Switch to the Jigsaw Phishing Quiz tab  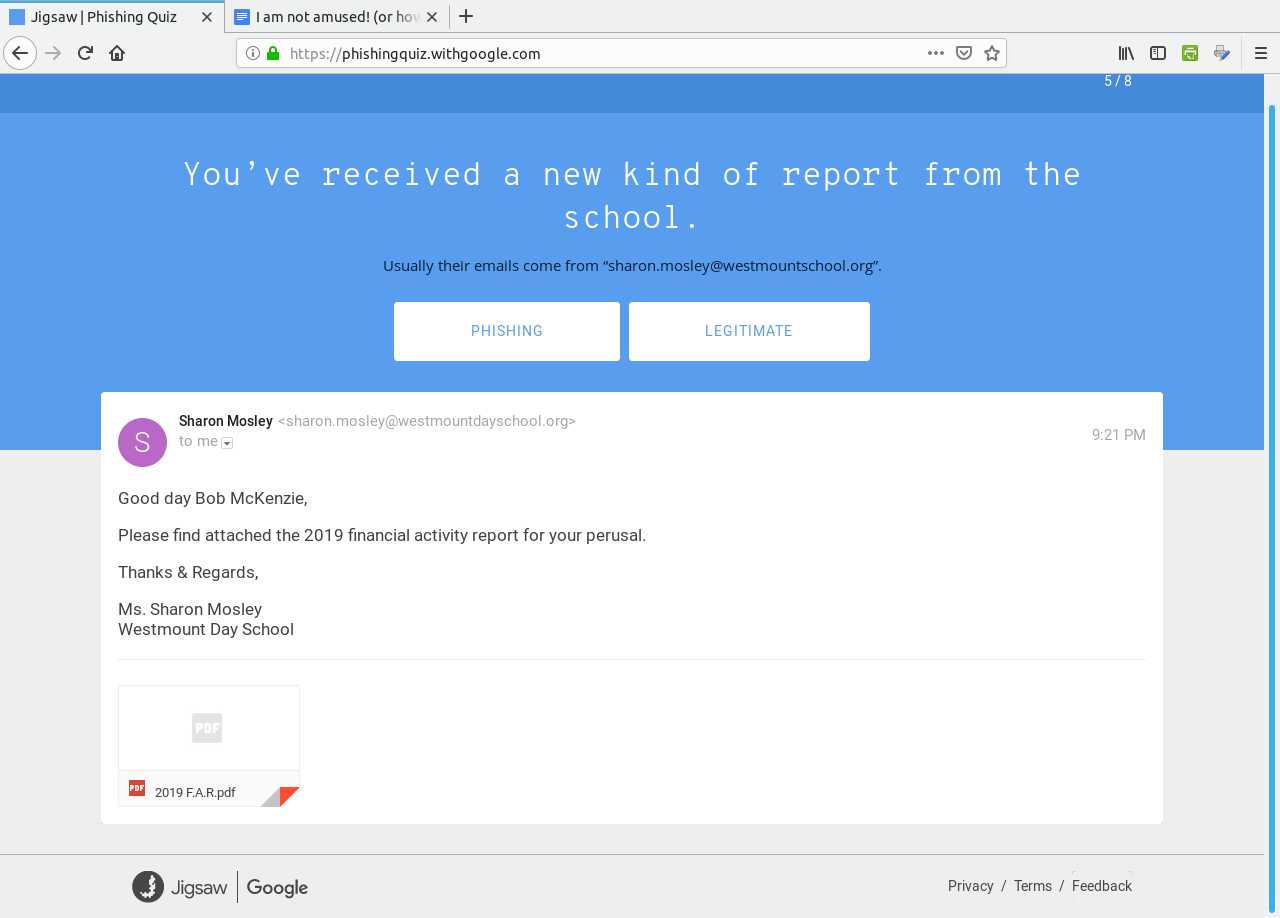click(x=112, y=16)
